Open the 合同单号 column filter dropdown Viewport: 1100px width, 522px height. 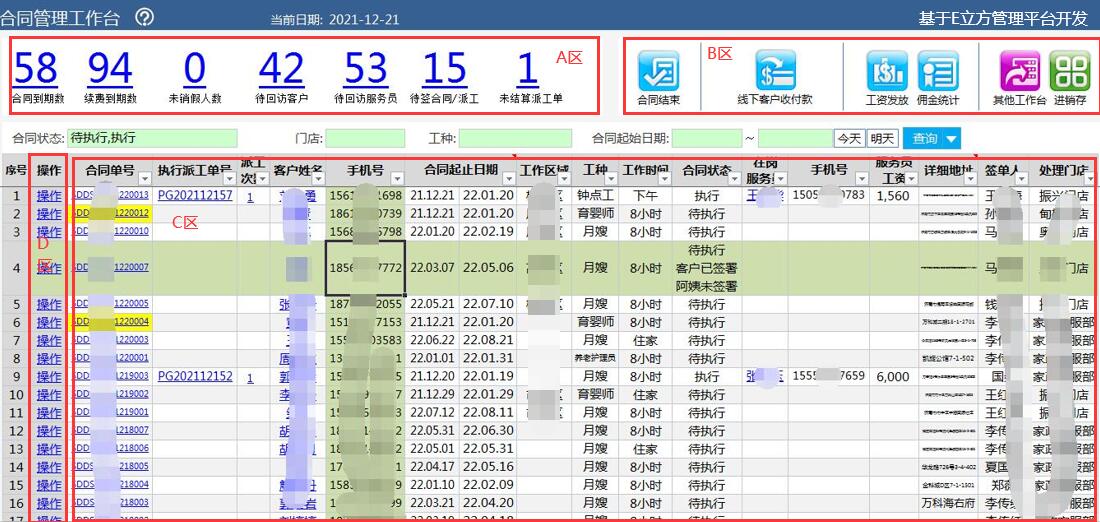tap(145, 178)
